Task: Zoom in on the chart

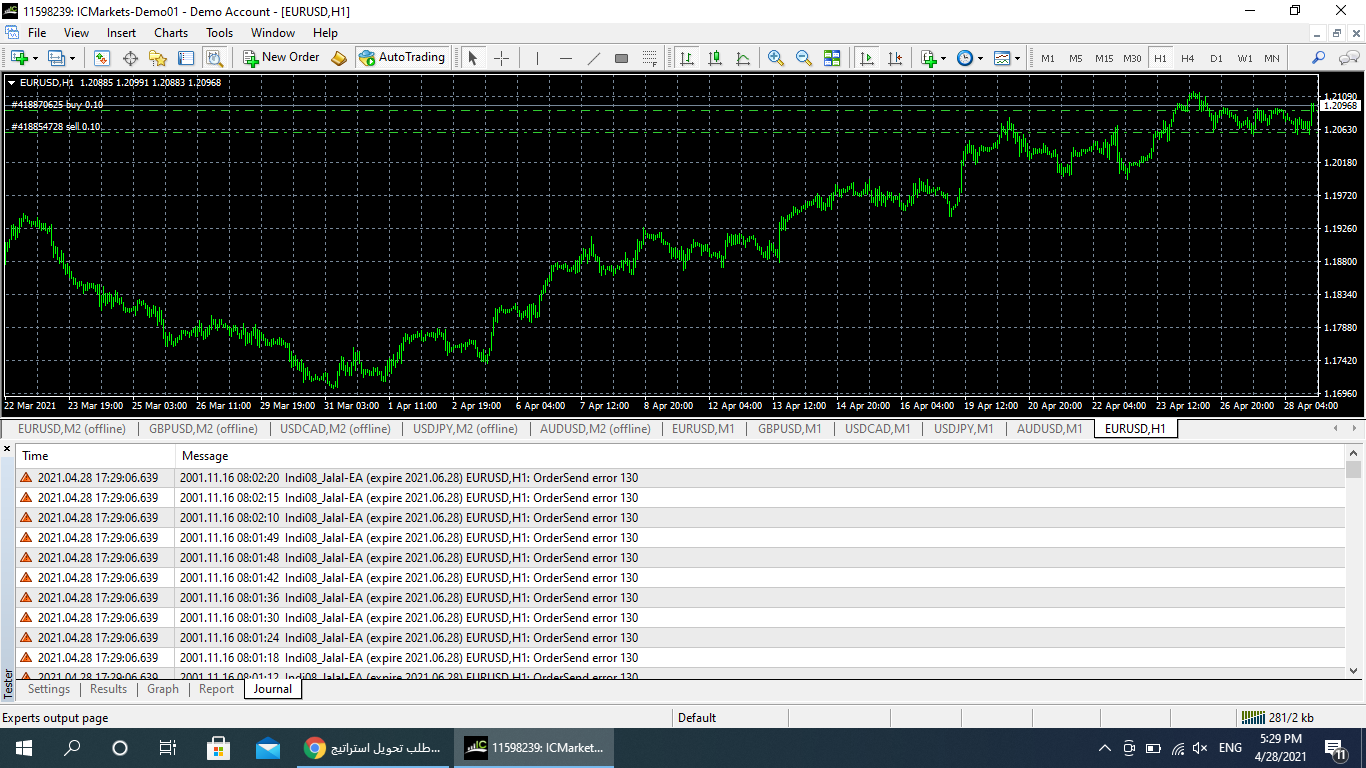Action: (776, 58)
